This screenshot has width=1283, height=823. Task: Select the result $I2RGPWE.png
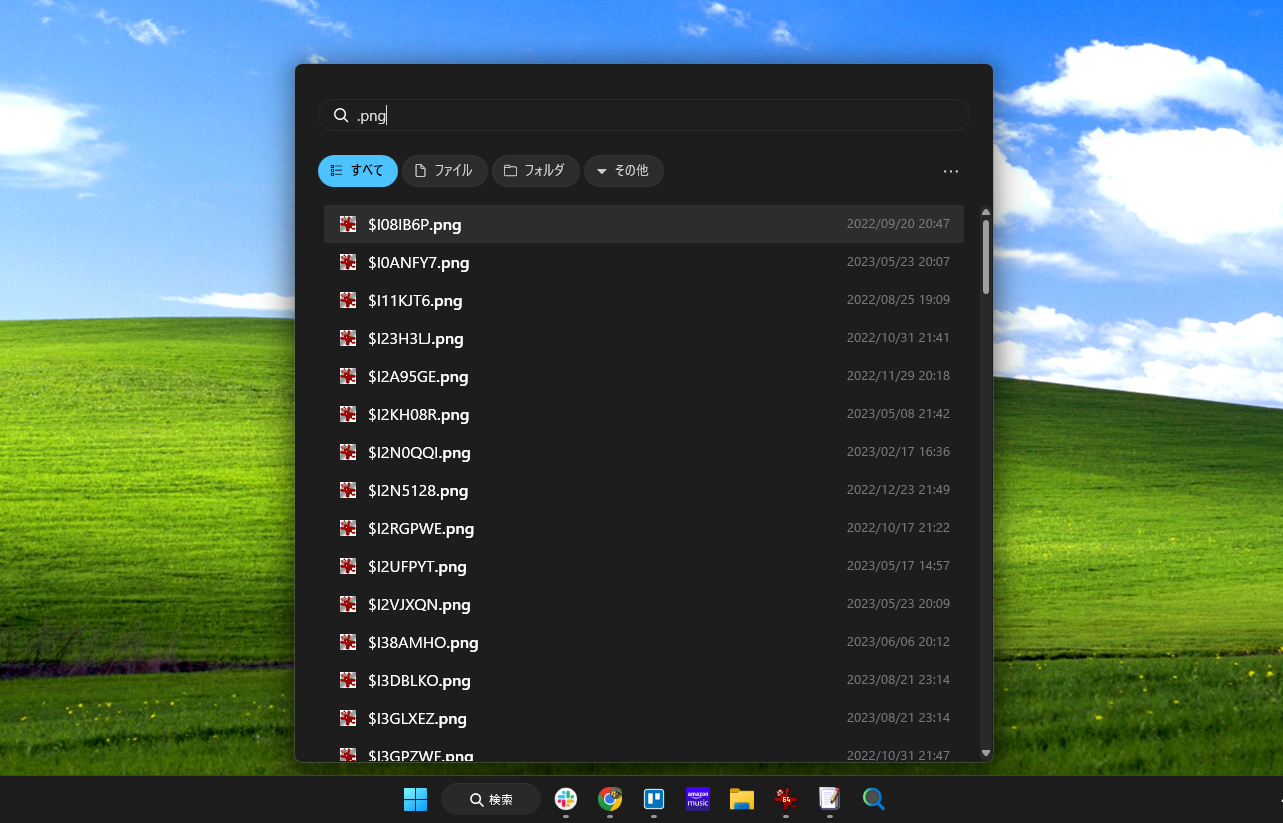click(x=421, y=528)
